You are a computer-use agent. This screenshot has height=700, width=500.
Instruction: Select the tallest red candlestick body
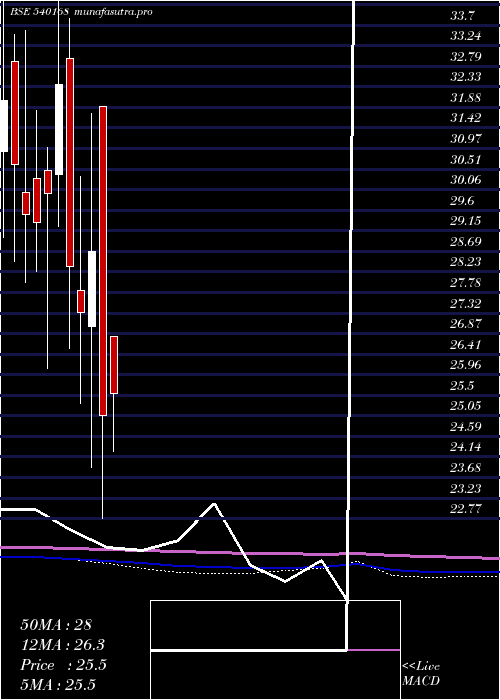103,261
